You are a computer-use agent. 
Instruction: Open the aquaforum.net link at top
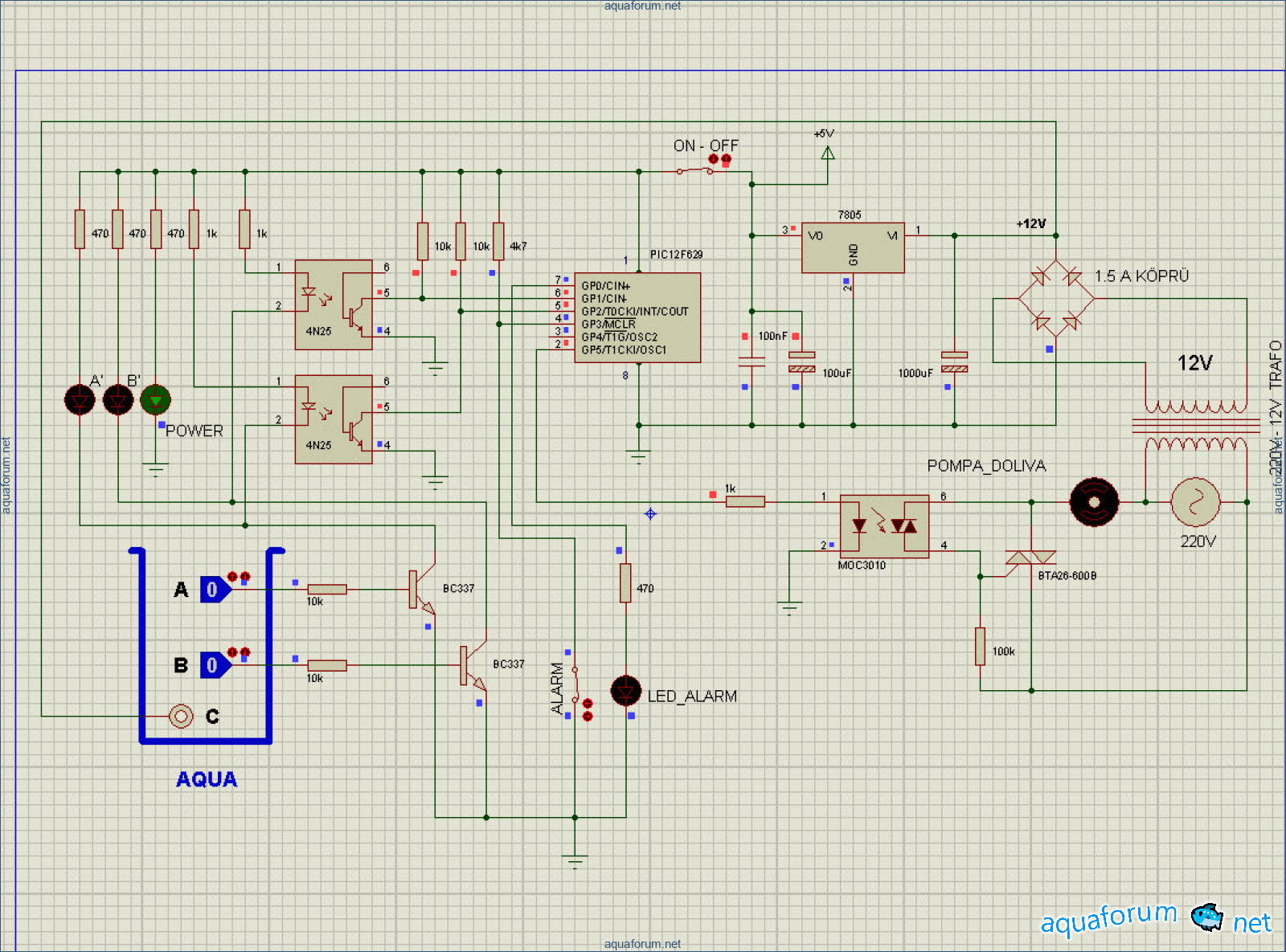tap(642, 6)
